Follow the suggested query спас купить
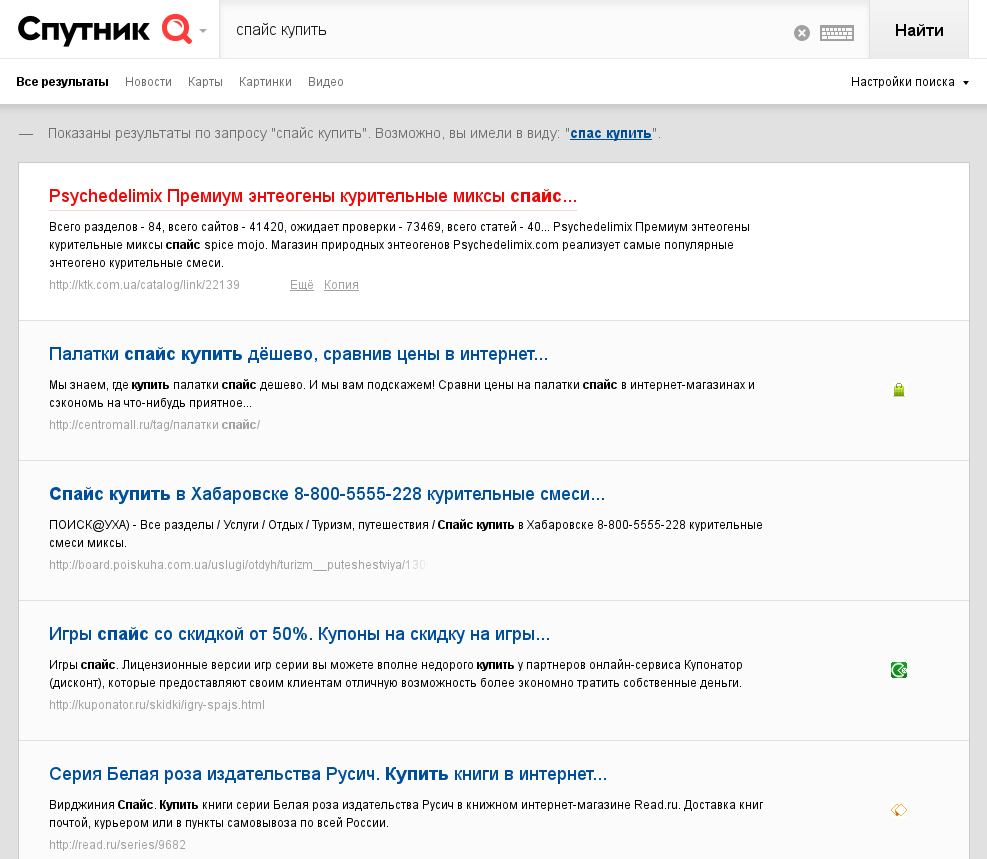Image resolution: width=987 pixels, height=859 pixels. coord(611,133)
